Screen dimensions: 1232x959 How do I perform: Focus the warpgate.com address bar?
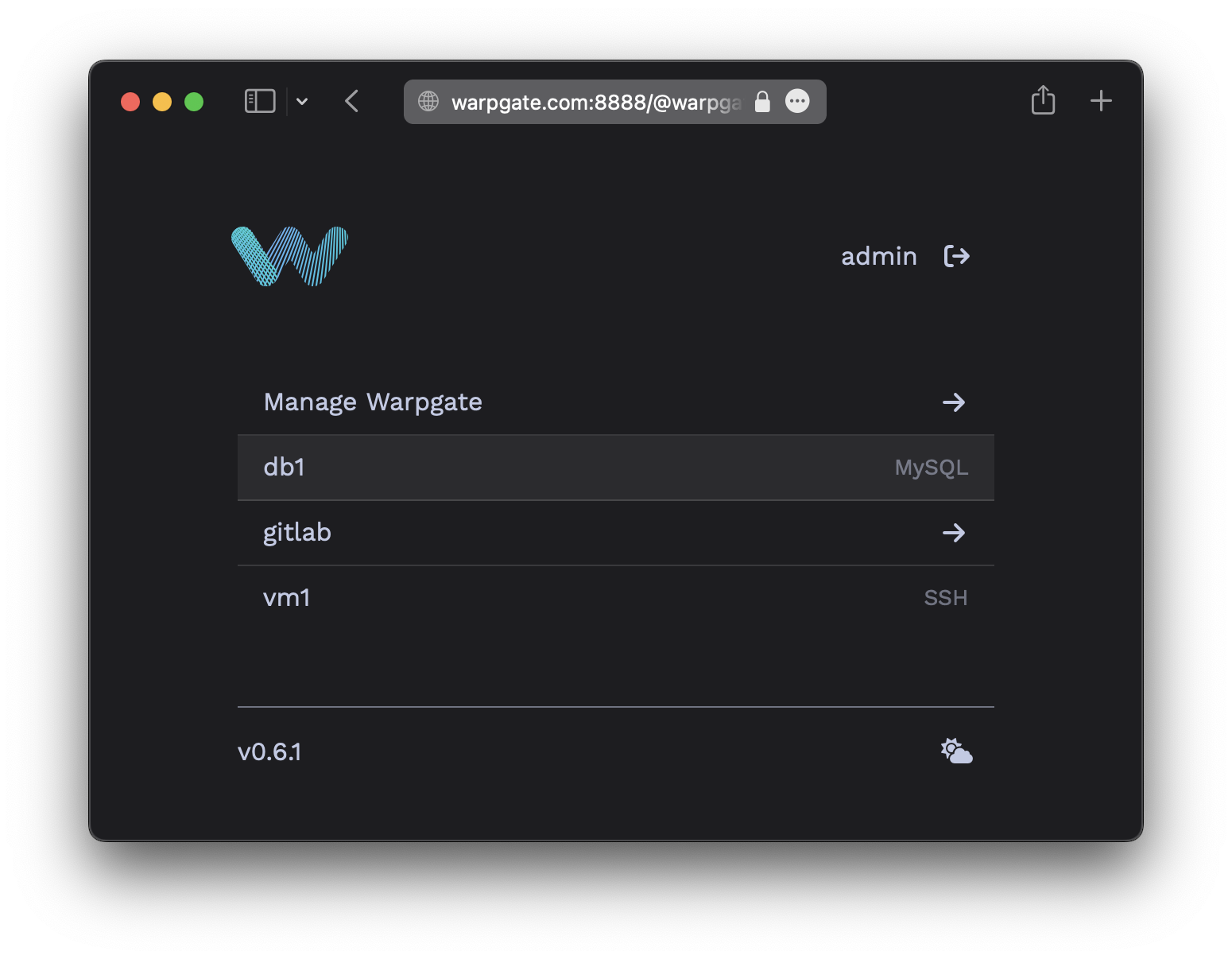[614, 102]
